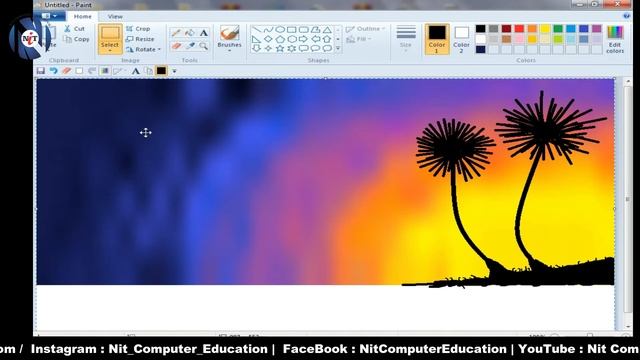Open the Select tool dropdown arrow

(x=110, y=50)
